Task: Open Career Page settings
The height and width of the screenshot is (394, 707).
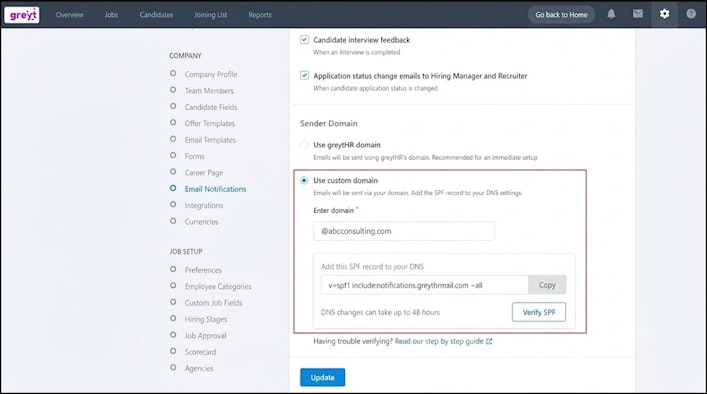Action: tap(203, 173)
